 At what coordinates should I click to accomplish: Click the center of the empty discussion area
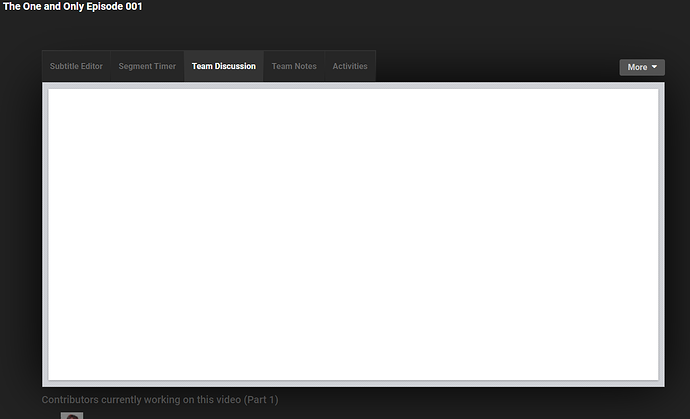(x=353, y=234)
